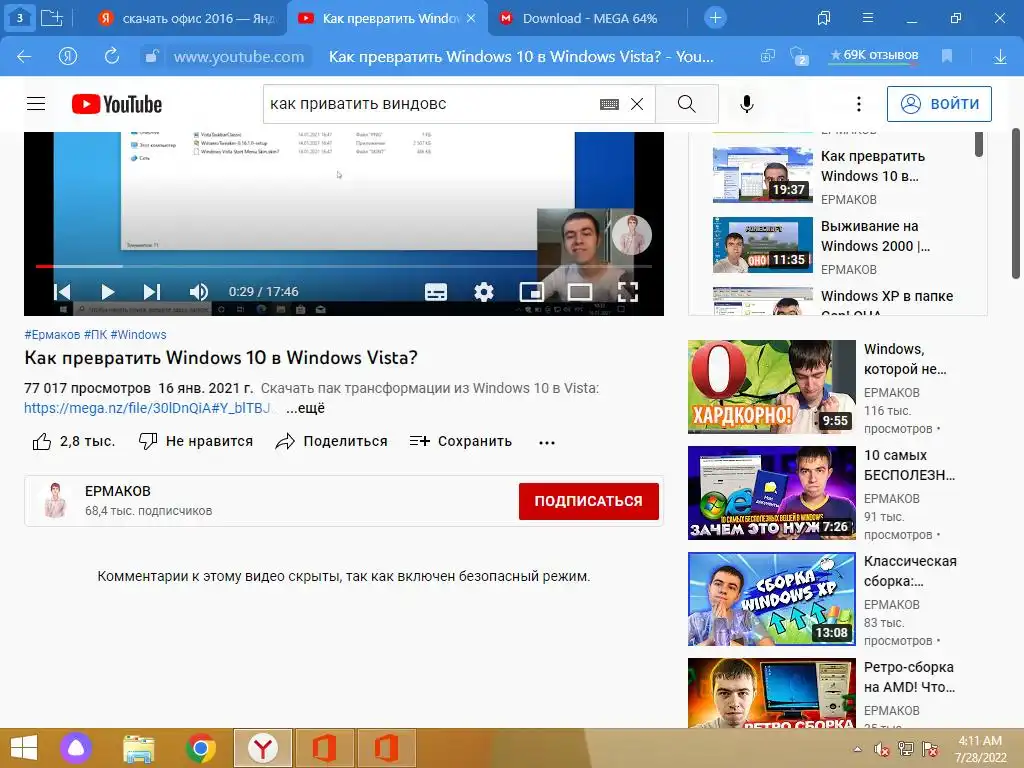This screenshot has height=768, width=1024.
Task: Skip to previous video in player
Action: pyautogui.click(x=62, y=291)
